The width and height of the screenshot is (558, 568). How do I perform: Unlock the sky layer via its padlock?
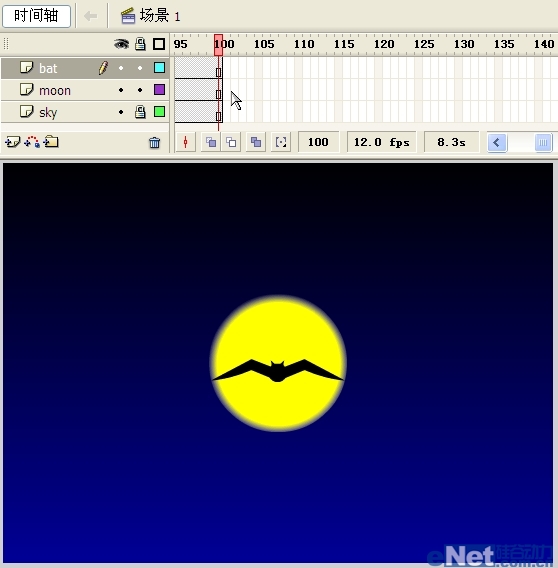click(x=140, y=112)
